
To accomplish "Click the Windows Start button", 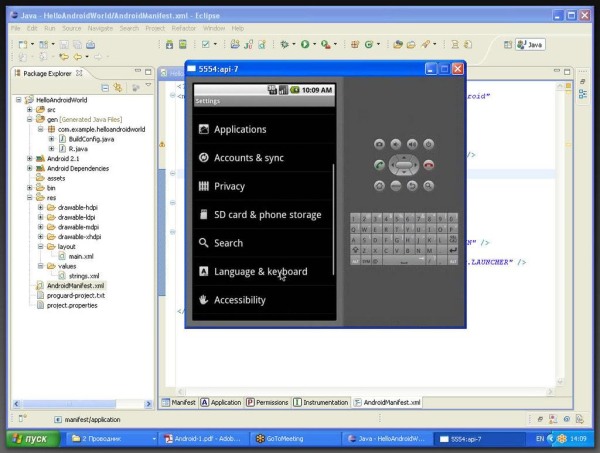I will coord(30,439).
